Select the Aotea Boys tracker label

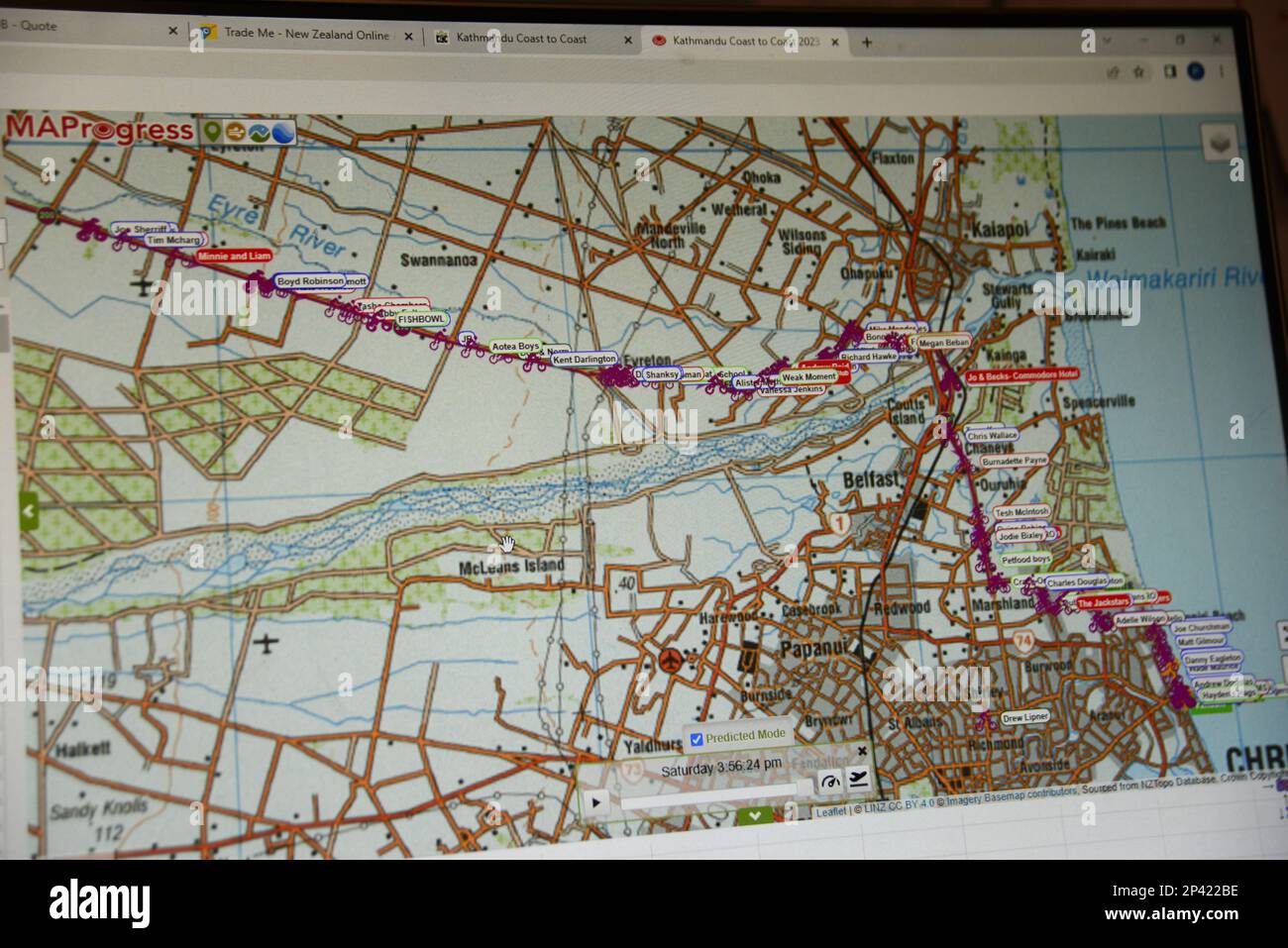(x=516, y=347)
